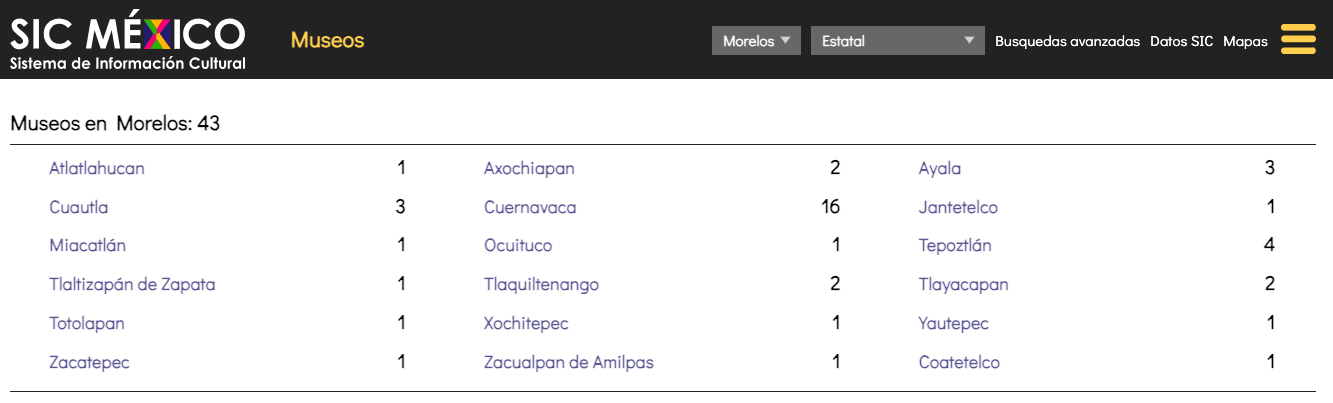Open Busquedas avanzadas
Image resolution: width=1333 pixels, height=403 pixels.
1067,41
